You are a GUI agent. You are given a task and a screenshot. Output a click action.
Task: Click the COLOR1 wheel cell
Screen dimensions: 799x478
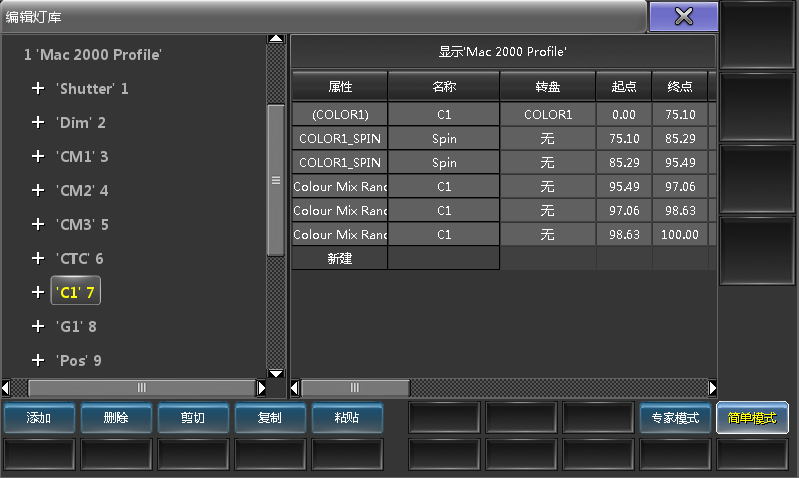click(548, 114)
